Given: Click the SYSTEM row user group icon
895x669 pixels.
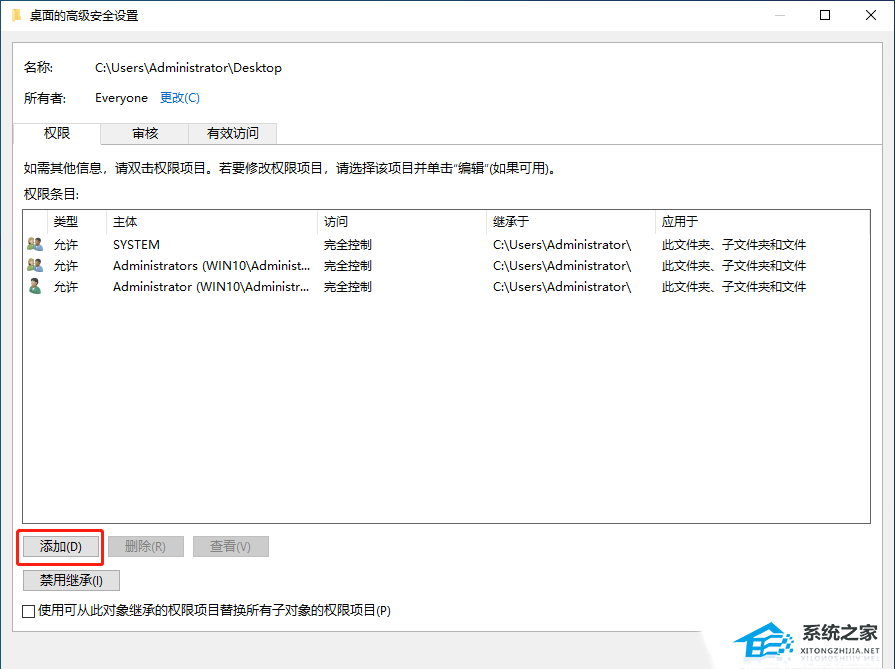Looking at the screenshot, I should 35,244.
